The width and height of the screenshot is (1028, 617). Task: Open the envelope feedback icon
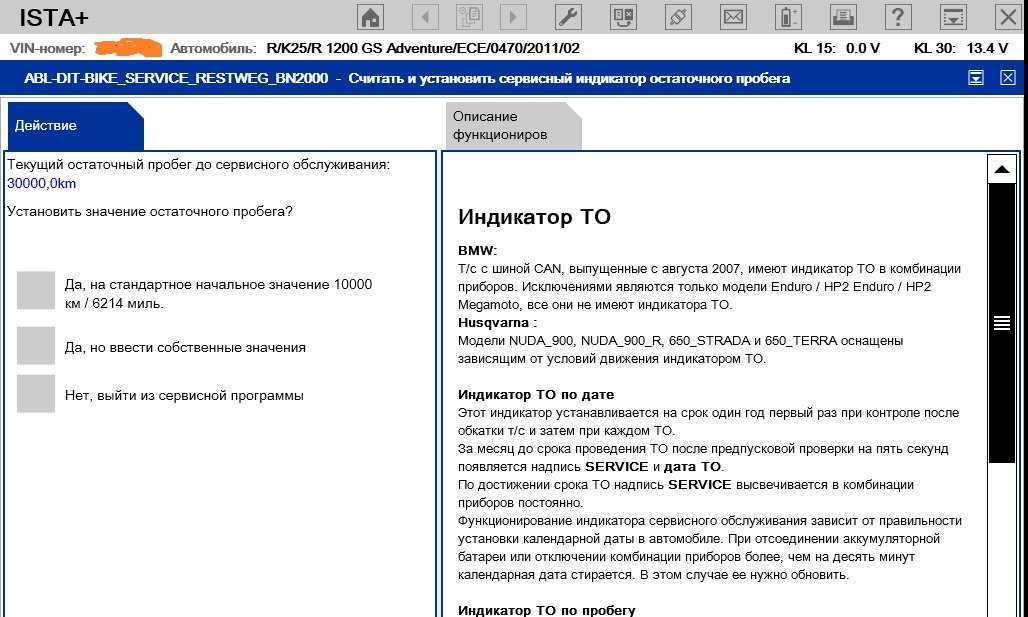pos(733,17)
